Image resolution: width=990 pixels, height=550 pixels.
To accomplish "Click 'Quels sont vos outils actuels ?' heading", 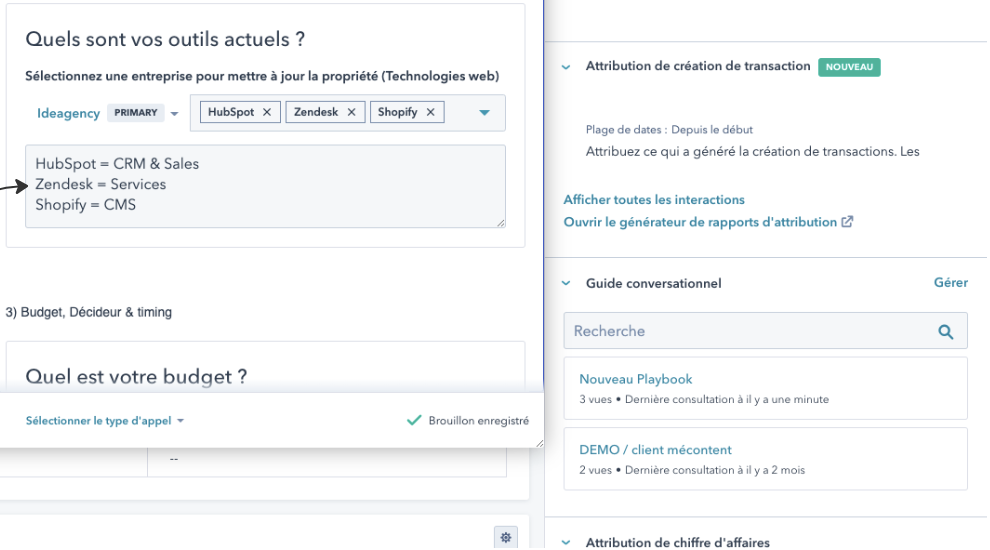I will click(165, 39).
